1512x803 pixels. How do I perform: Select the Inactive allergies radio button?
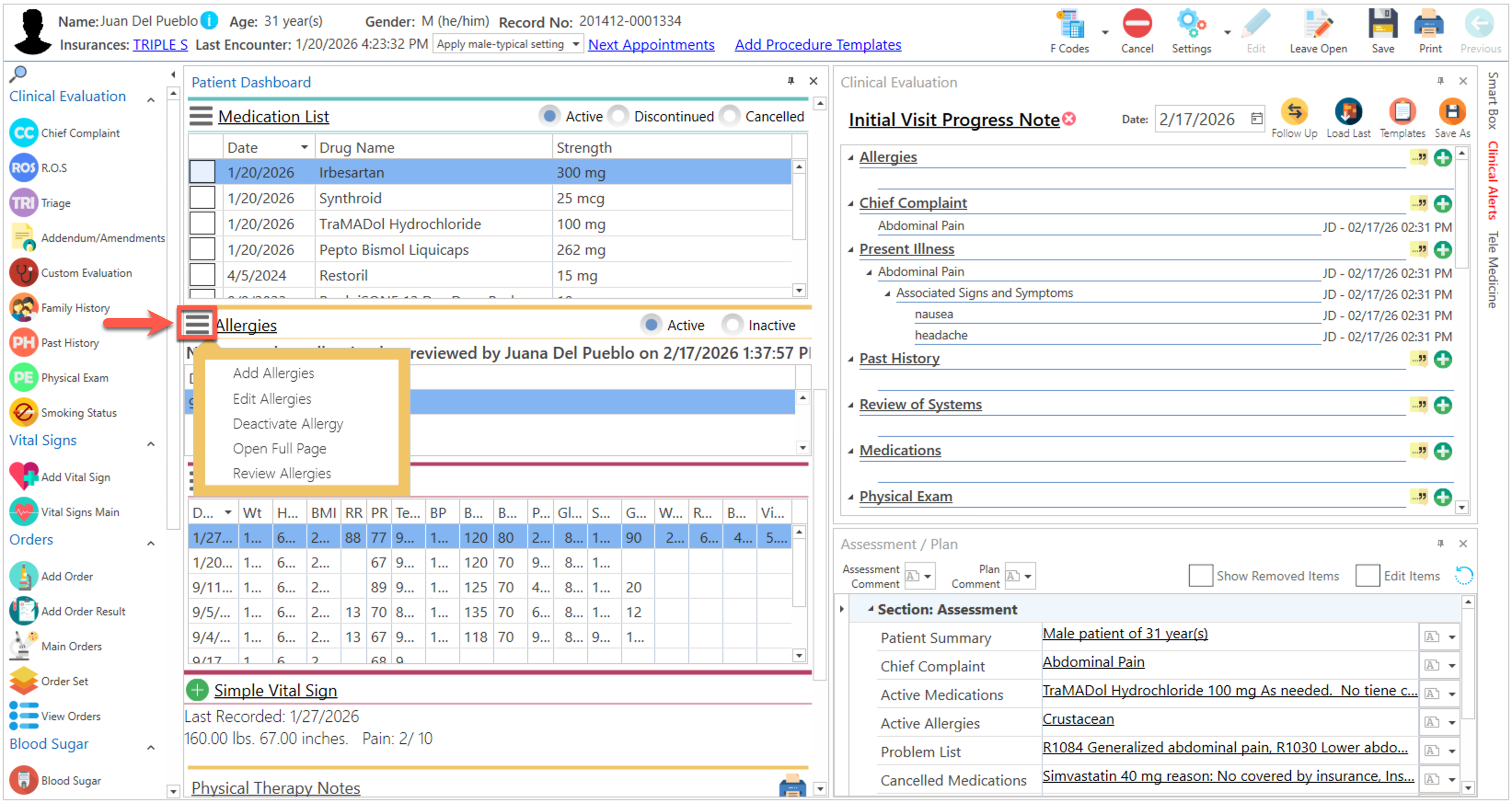pos(732,325)
